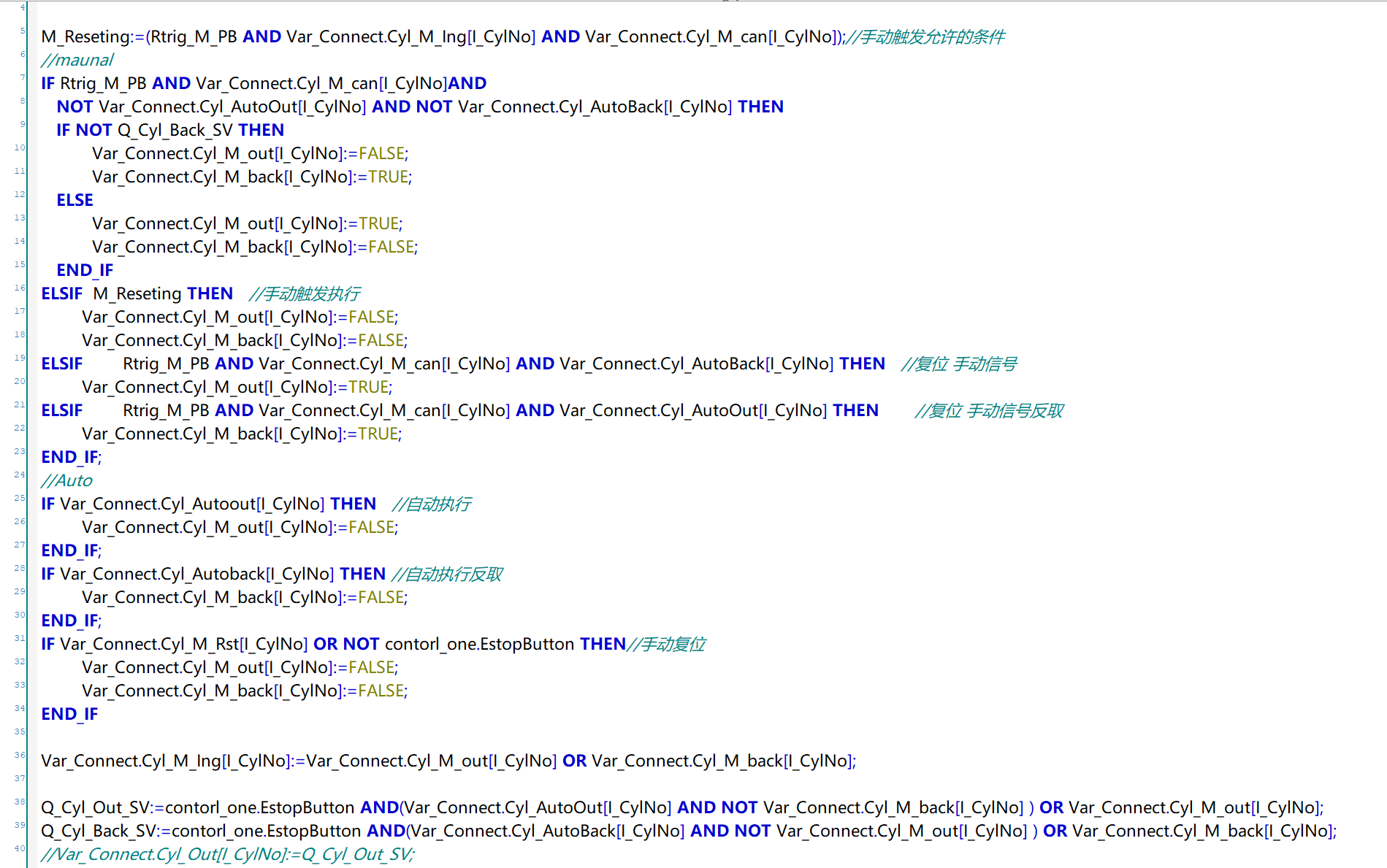Click line number 25 in the gutter

point(20,498)
